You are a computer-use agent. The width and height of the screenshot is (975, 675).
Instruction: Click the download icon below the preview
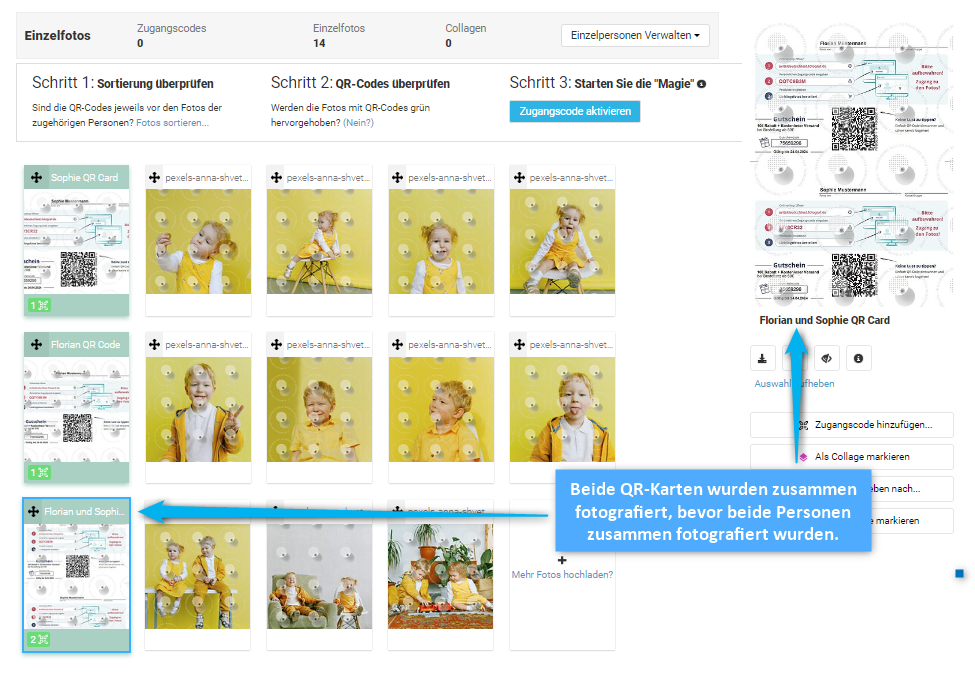tap(762, 359)
